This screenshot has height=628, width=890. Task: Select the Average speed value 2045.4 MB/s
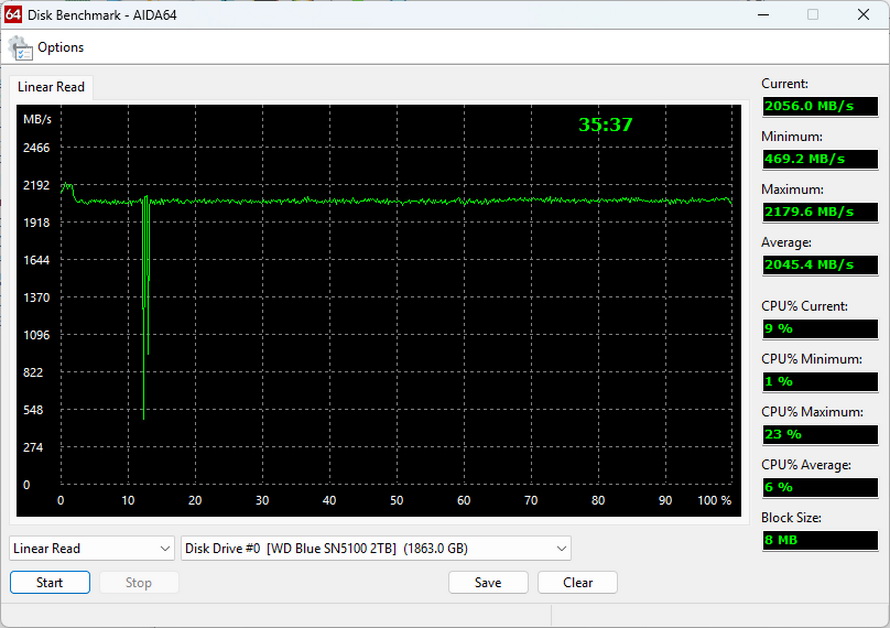820,265
